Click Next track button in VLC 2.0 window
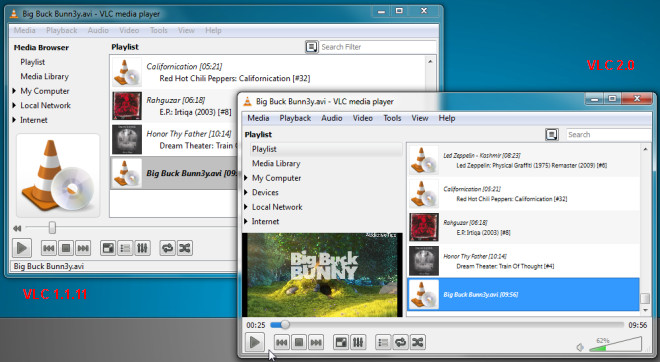This screenshot has width=660, height=362. (x=316, y=343)
